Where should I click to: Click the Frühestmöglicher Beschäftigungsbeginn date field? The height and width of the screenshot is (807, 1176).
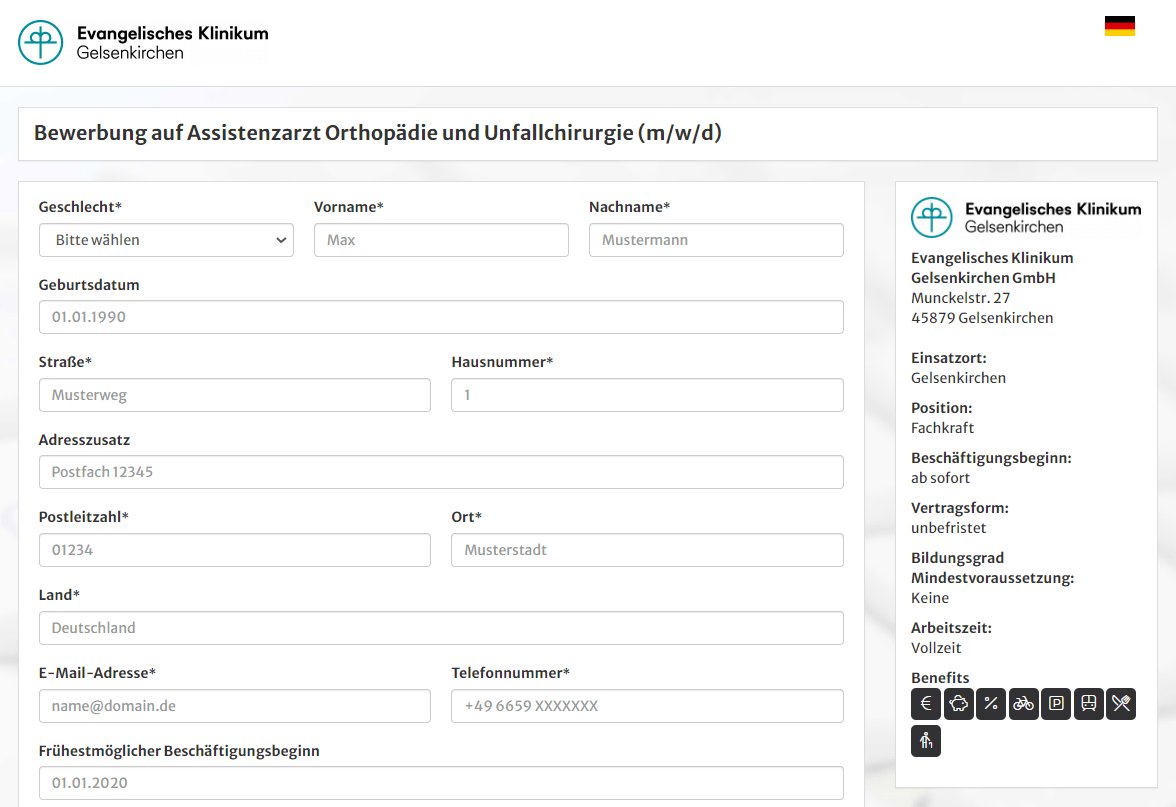[x=441, y=783]
